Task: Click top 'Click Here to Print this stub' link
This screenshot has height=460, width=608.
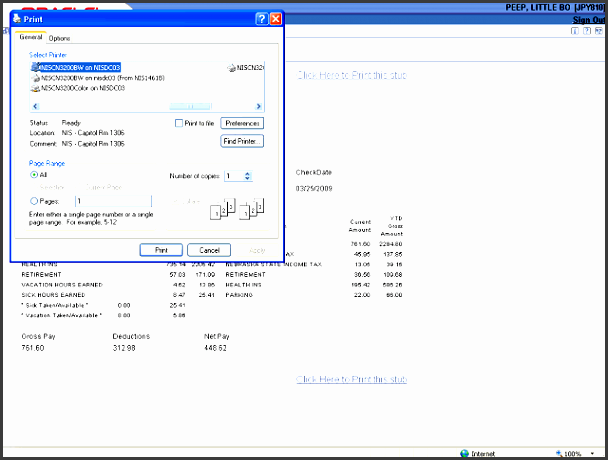Action: point(351,75)
